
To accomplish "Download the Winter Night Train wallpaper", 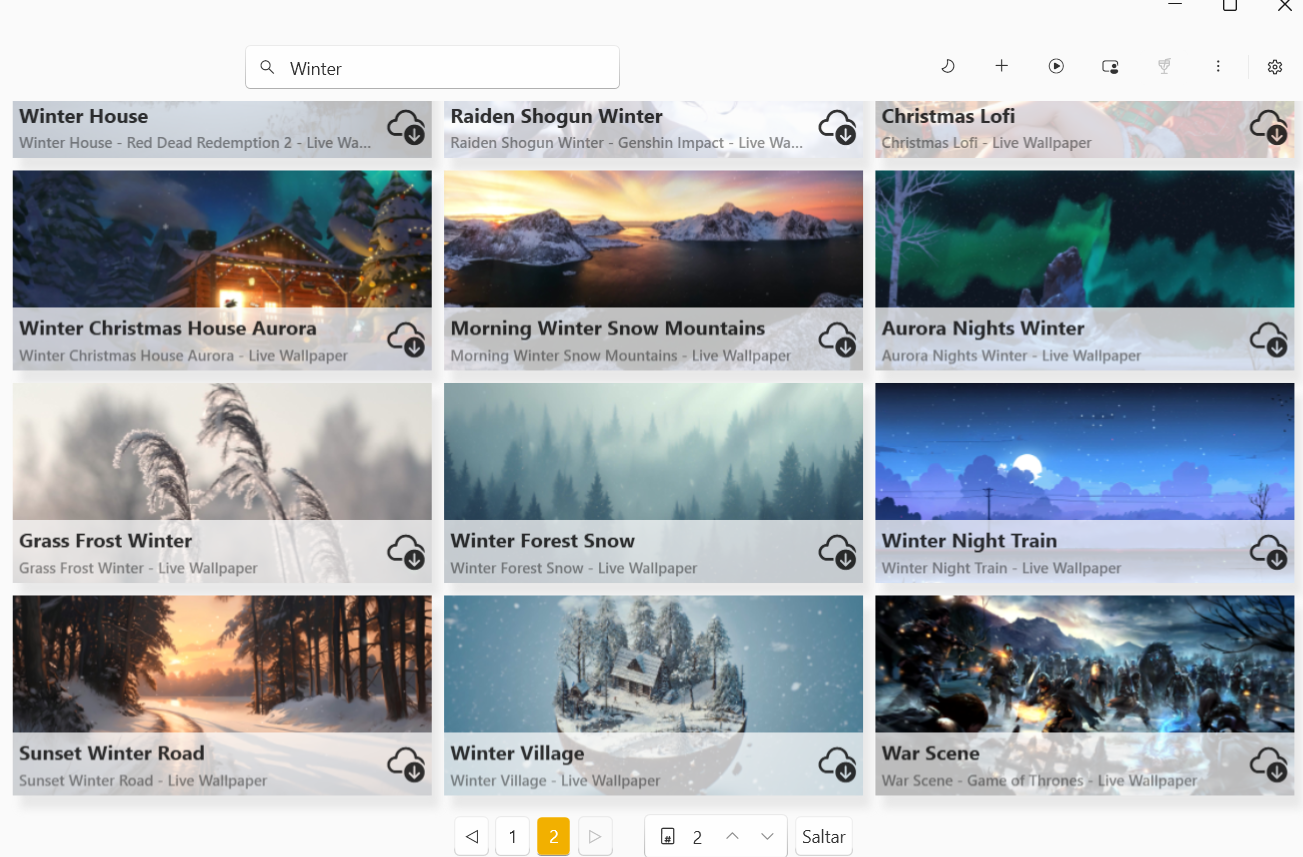I will (x=1269, y=552).
